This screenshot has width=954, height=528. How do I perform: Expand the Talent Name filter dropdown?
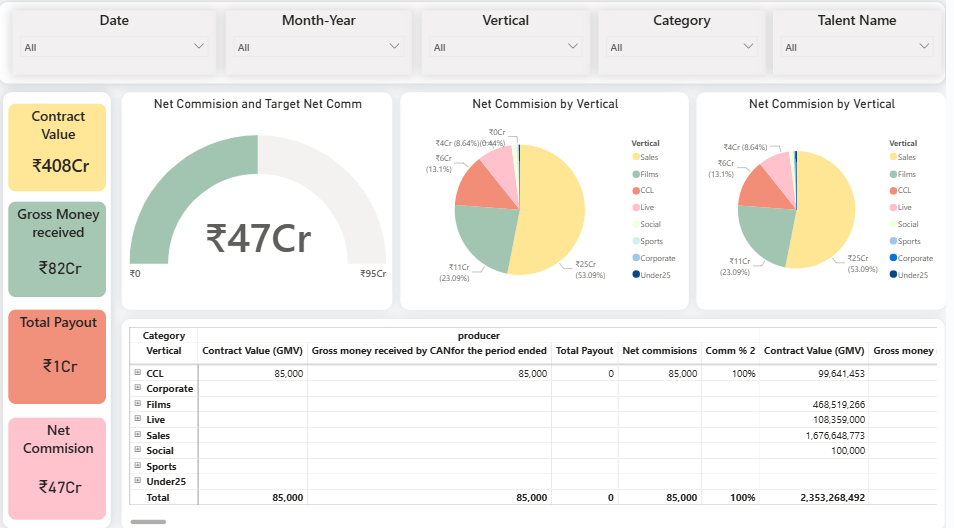coord(924,46)
